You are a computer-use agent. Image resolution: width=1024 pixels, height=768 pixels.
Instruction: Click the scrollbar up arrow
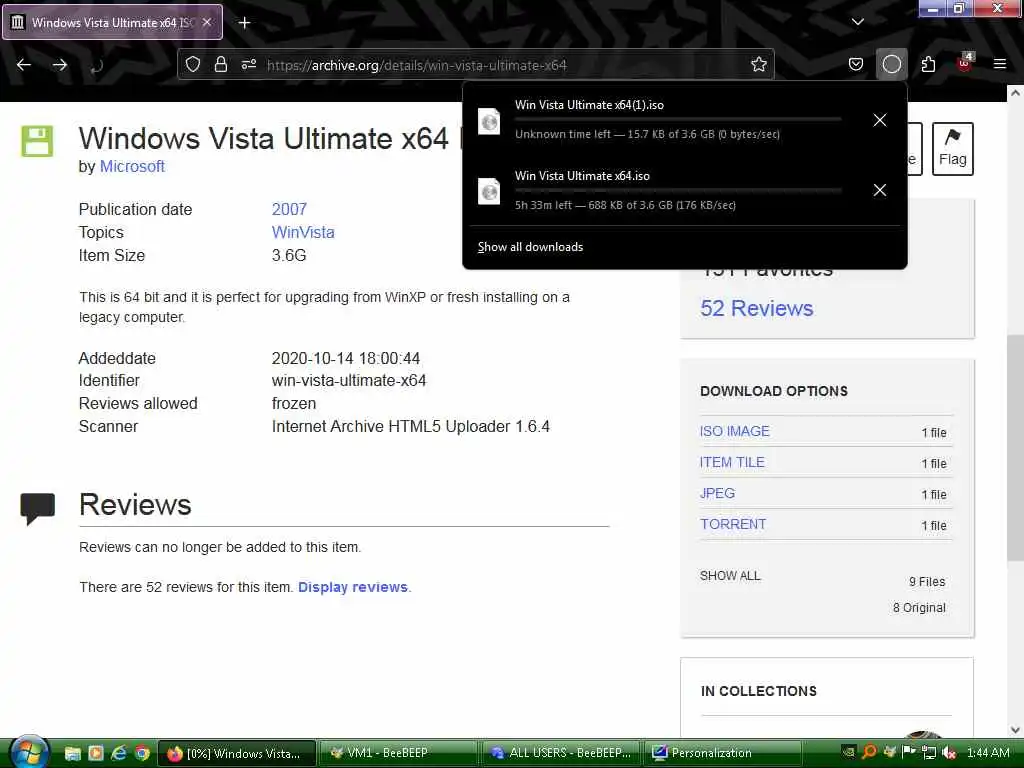[x=1015, y=93]
